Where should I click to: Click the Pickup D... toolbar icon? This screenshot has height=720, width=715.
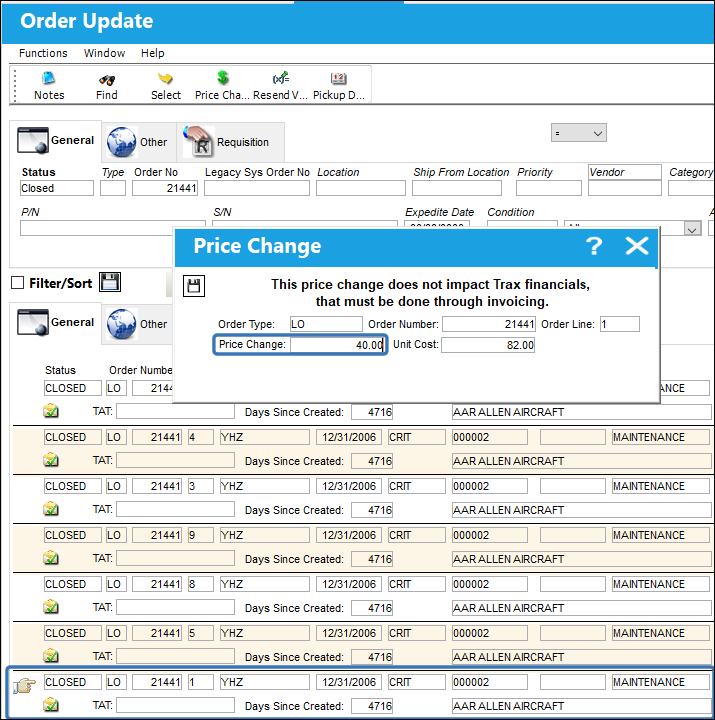click(338, 79)
